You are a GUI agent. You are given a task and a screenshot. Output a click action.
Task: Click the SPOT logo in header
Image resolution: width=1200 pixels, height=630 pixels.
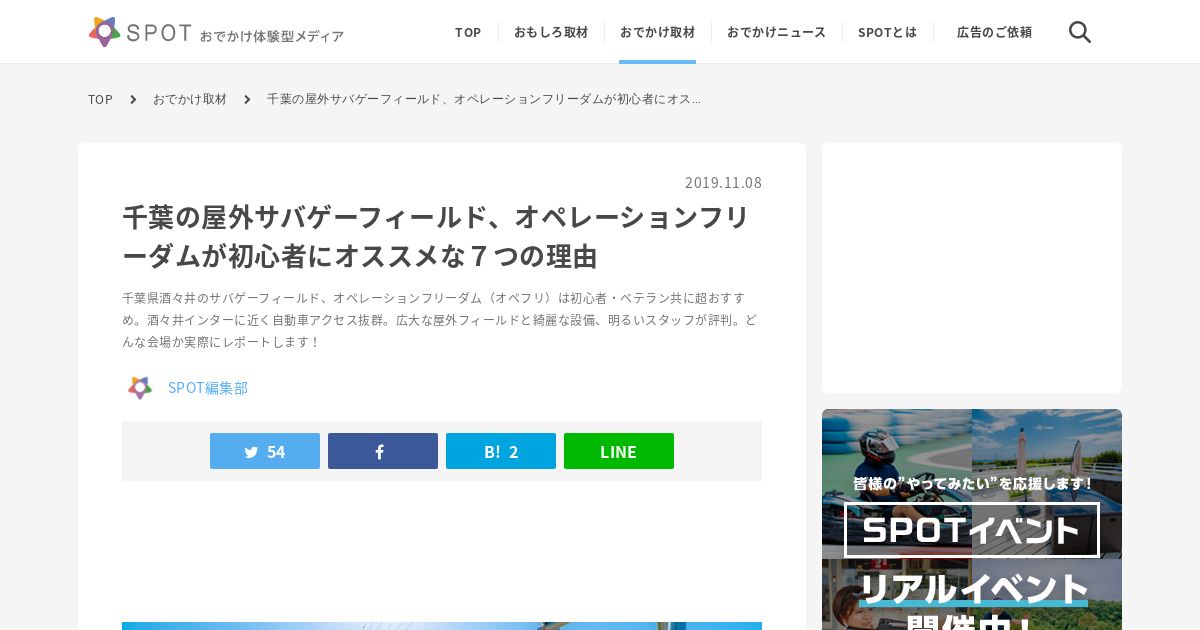click(216, 32)
